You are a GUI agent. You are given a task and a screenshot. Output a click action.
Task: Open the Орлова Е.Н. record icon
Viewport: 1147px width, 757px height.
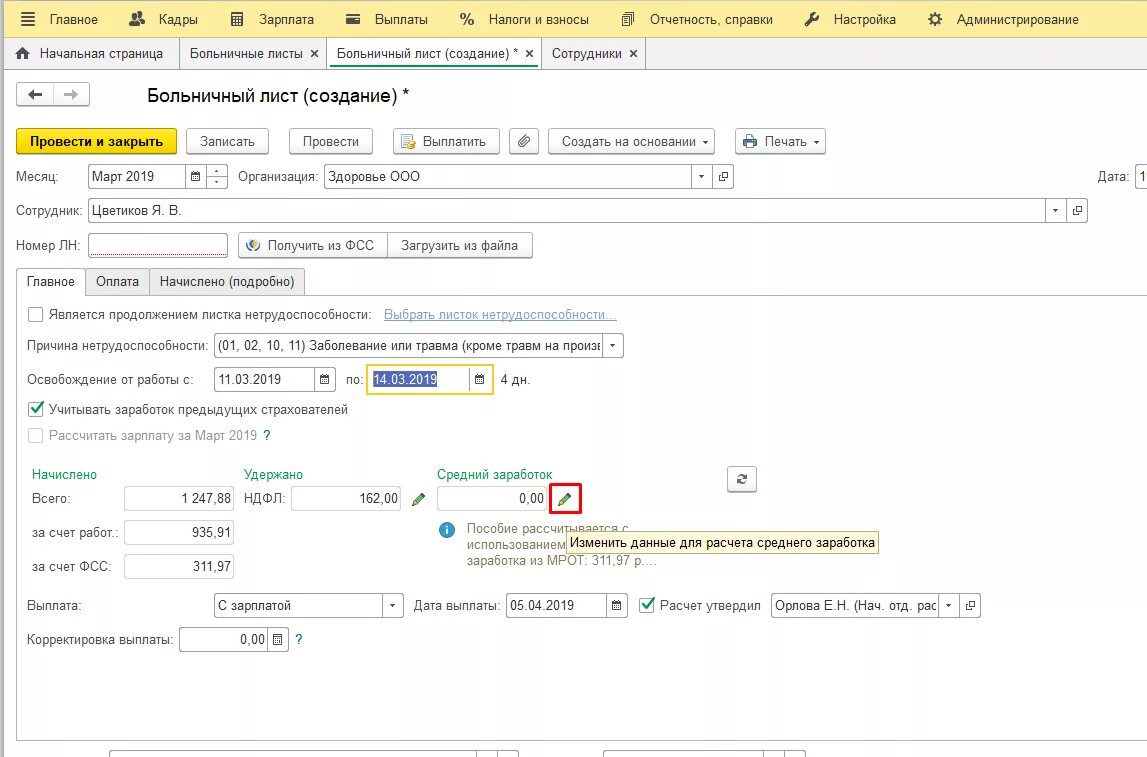pyautogui.click(x=970, y=606)
